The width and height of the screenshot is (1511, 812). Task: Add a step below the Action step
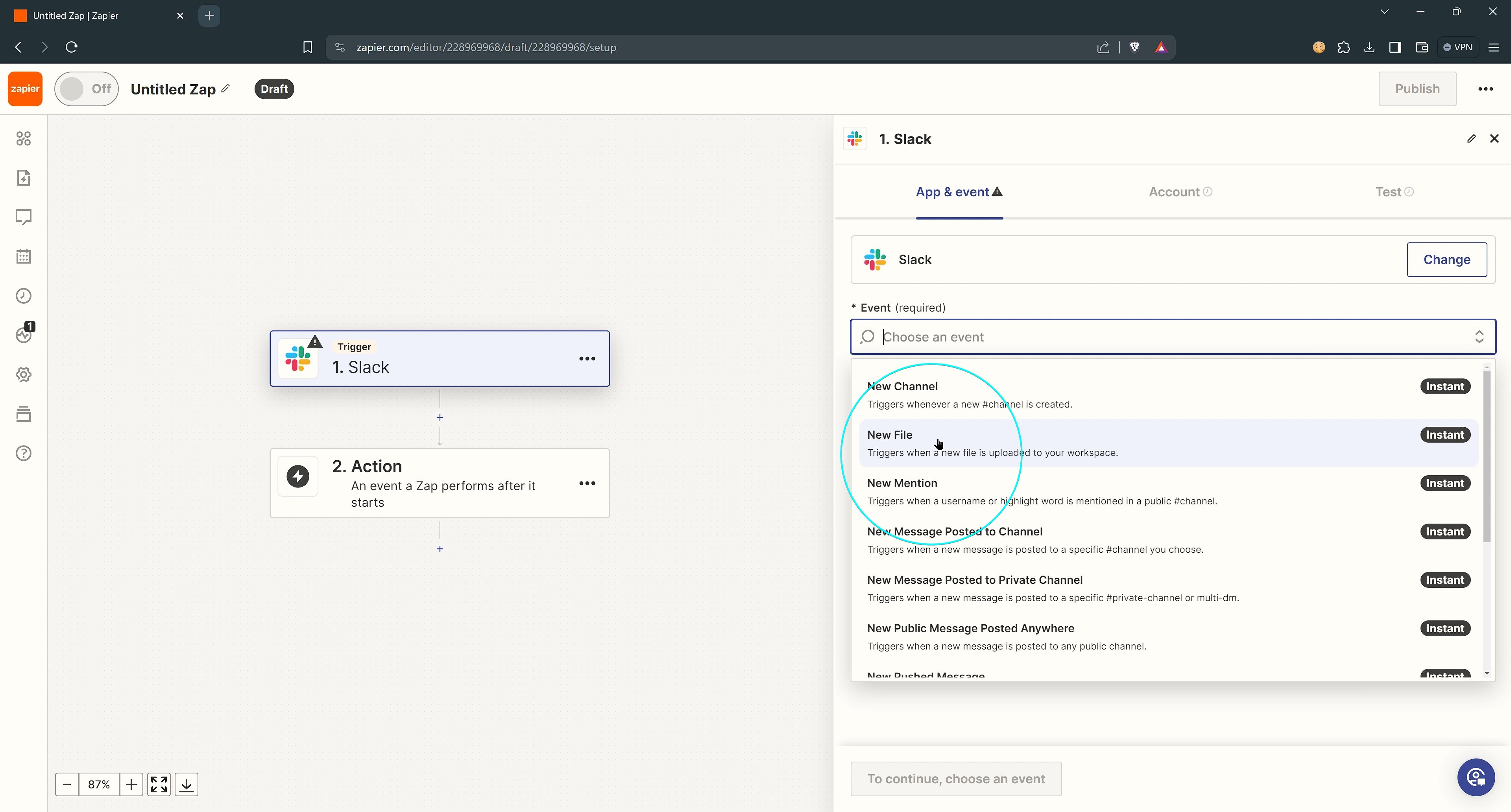[440, 549]
